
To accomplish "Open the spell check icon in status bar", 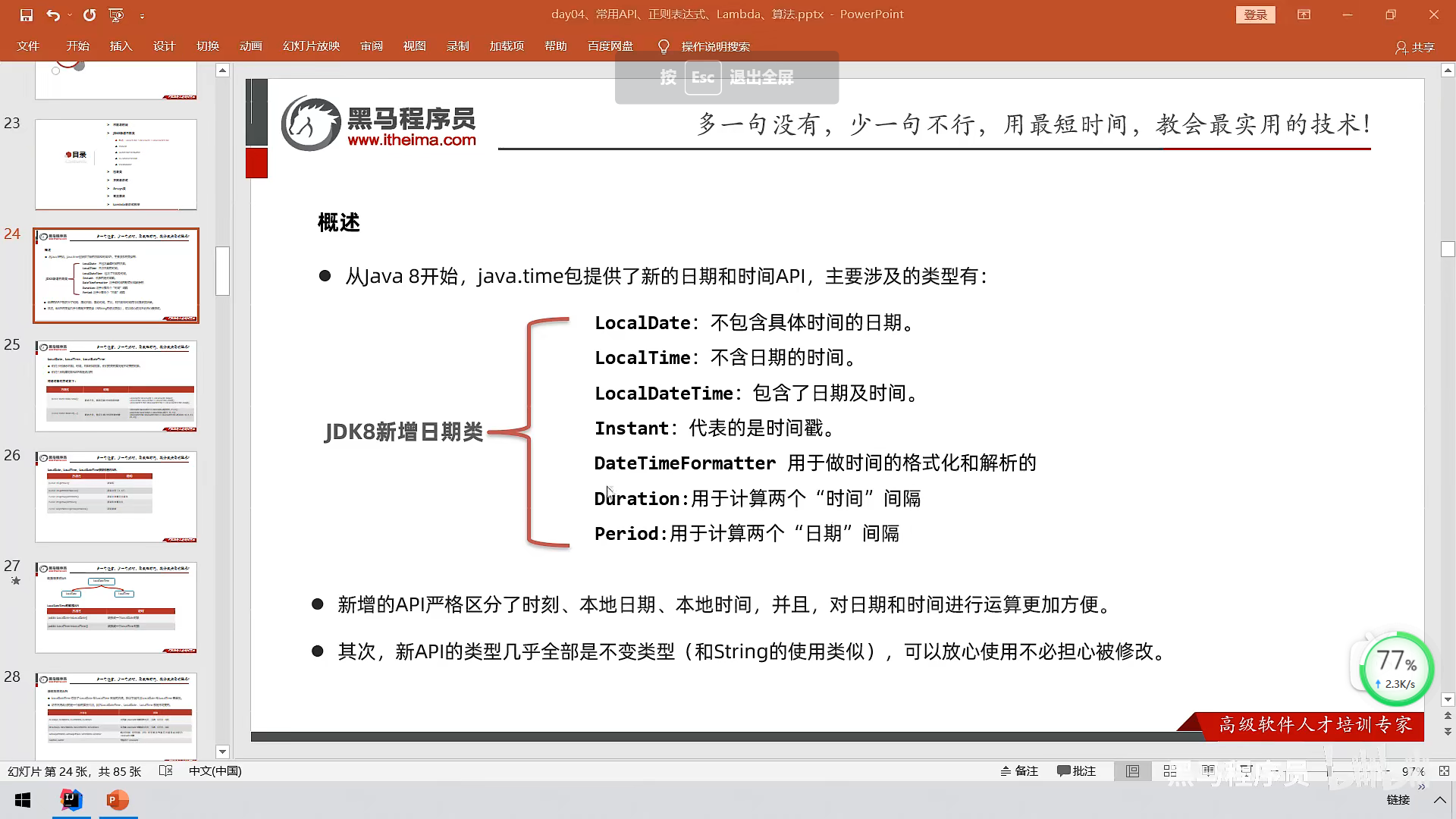I will [166, 771].
